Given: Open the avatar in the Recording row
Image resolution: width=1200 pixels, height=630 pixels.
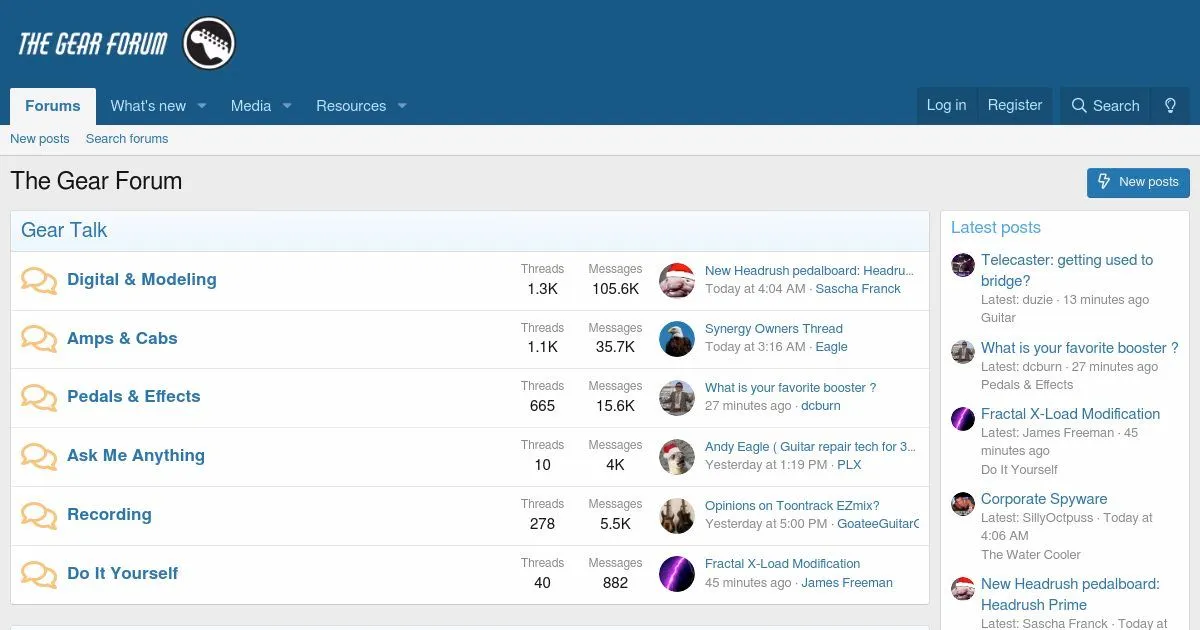Looking at the screenshot, I should tap(677, 516).
